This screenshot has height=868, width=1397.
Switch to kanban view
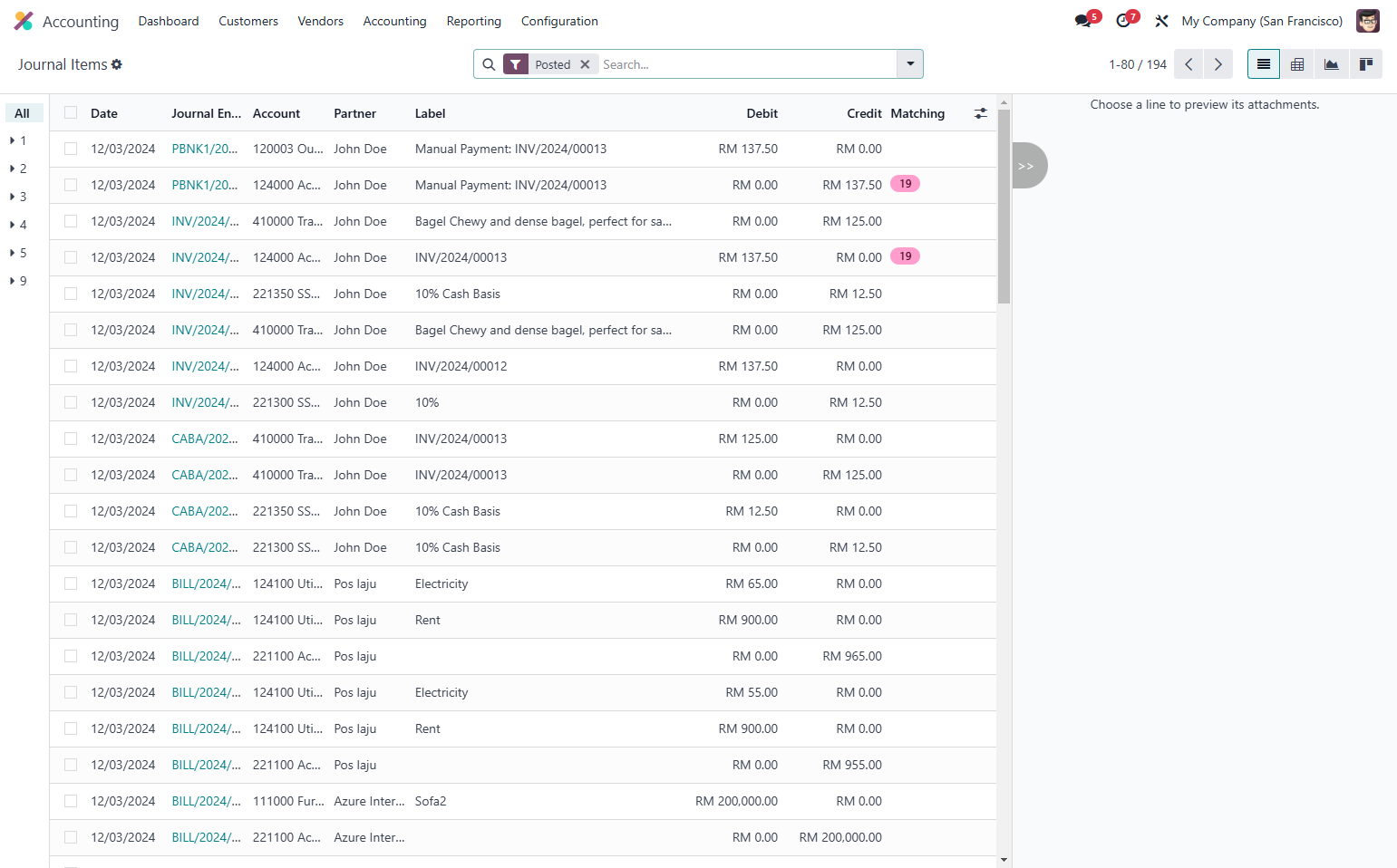1365,64
